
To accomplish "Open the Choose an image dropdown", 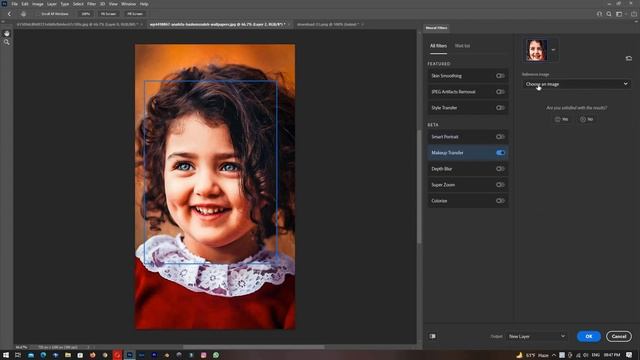I will [576, 84].
